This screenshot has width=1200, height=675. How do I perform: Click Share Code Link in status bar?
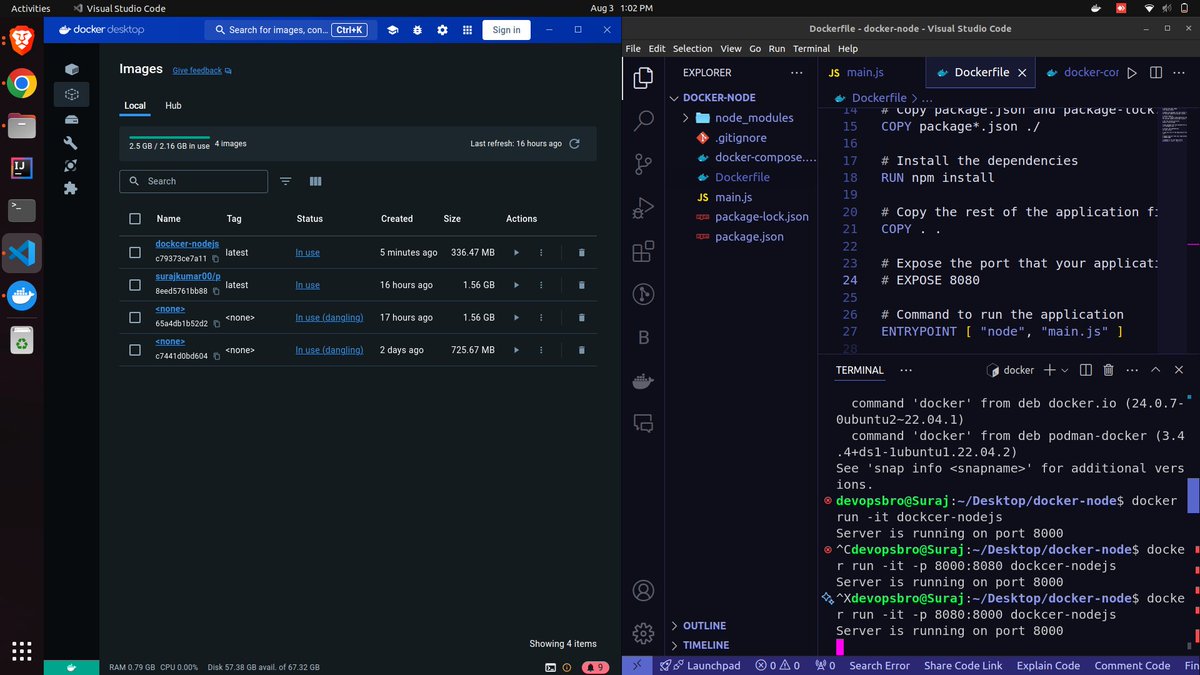[963, 665]
